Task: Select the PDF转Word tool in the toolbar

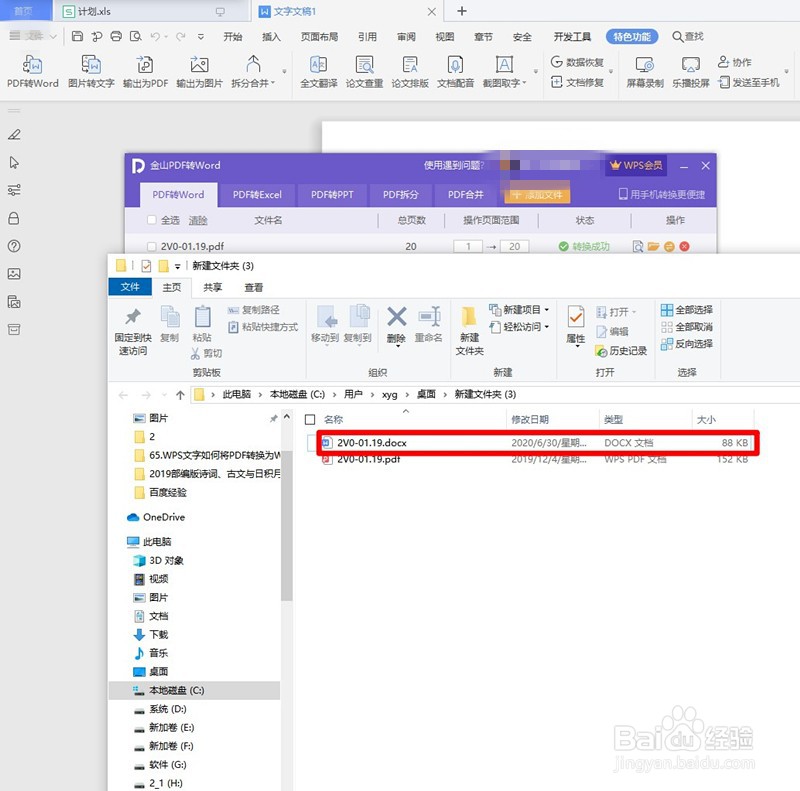Action: pyautogui.click(x=32, y=72)
